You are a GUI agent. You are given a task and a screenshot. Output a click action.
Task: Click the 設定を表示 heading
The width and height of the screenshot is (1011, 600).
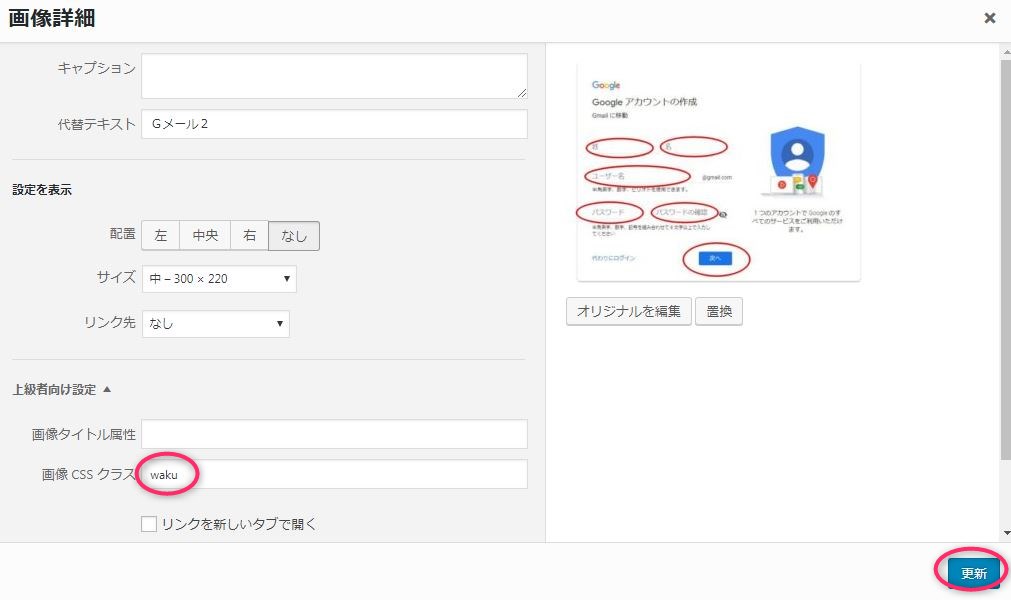[42, 190]
